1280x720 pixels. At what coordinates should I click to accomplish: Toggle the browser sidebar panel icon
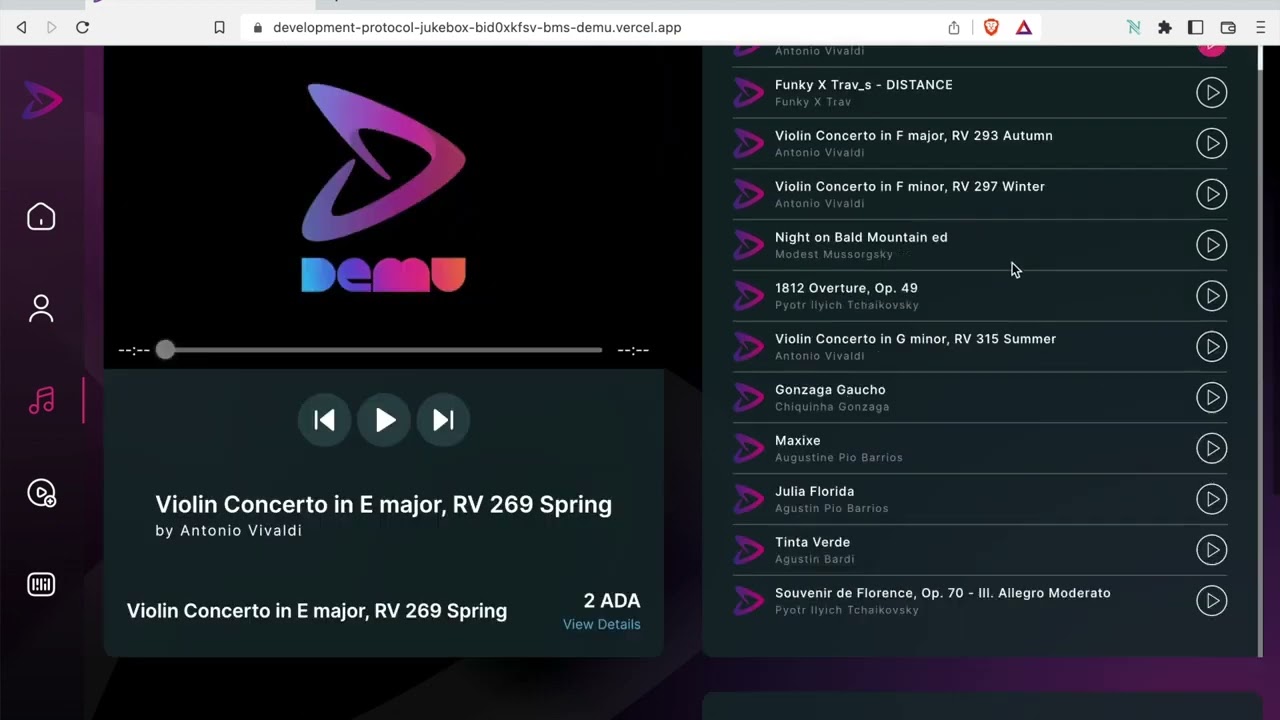(x=1195, y=28)
